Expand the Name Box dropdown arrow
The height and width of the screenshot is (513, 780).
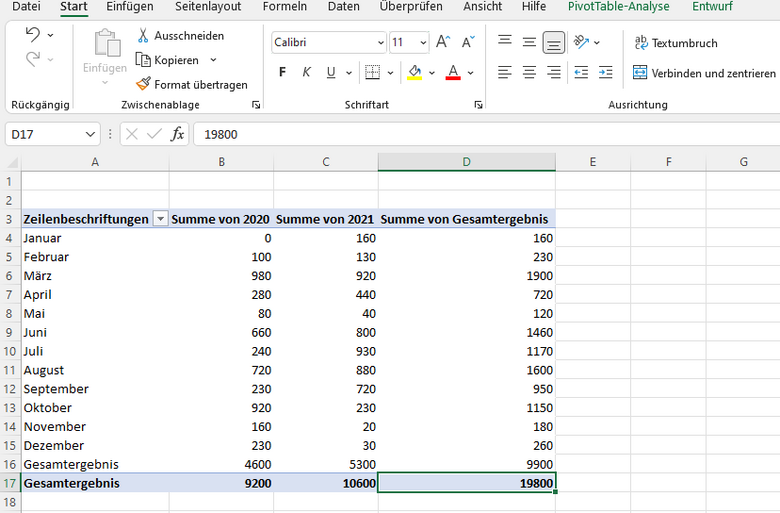(x=92, y=134)
